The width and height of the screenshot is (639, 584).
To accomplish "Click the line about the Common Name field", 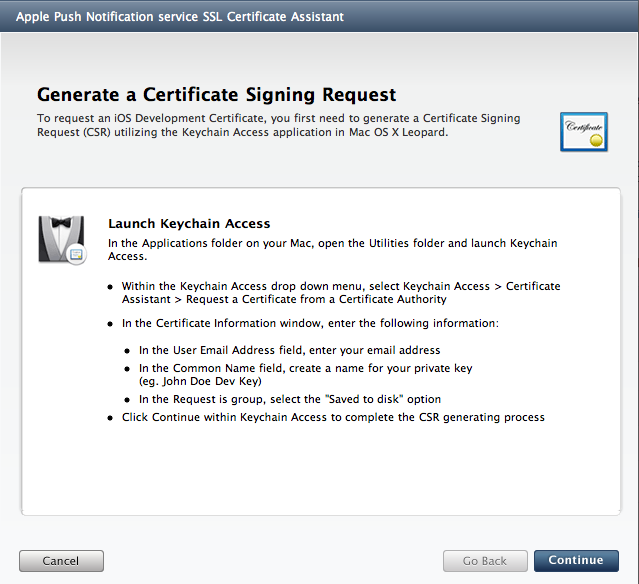I will click(305, 368).
